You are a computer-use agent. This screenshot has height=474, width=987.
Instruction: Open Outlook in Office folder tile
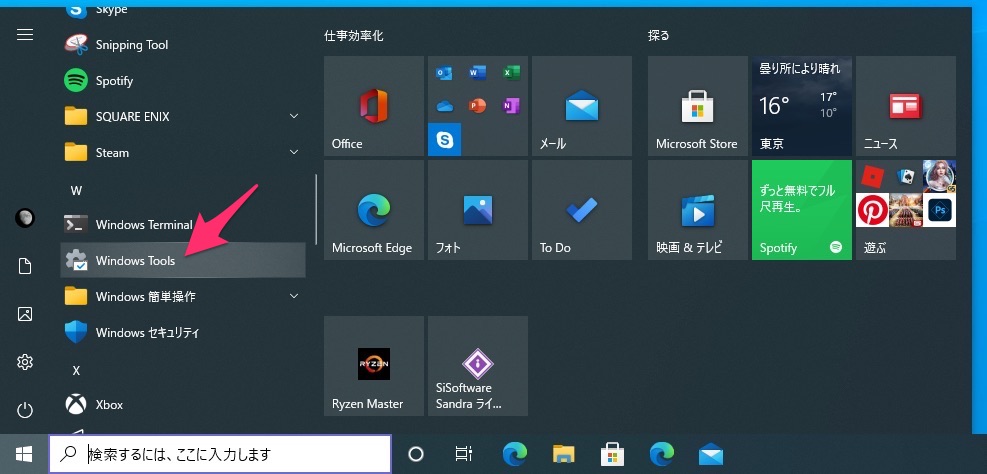coord(444,73)
